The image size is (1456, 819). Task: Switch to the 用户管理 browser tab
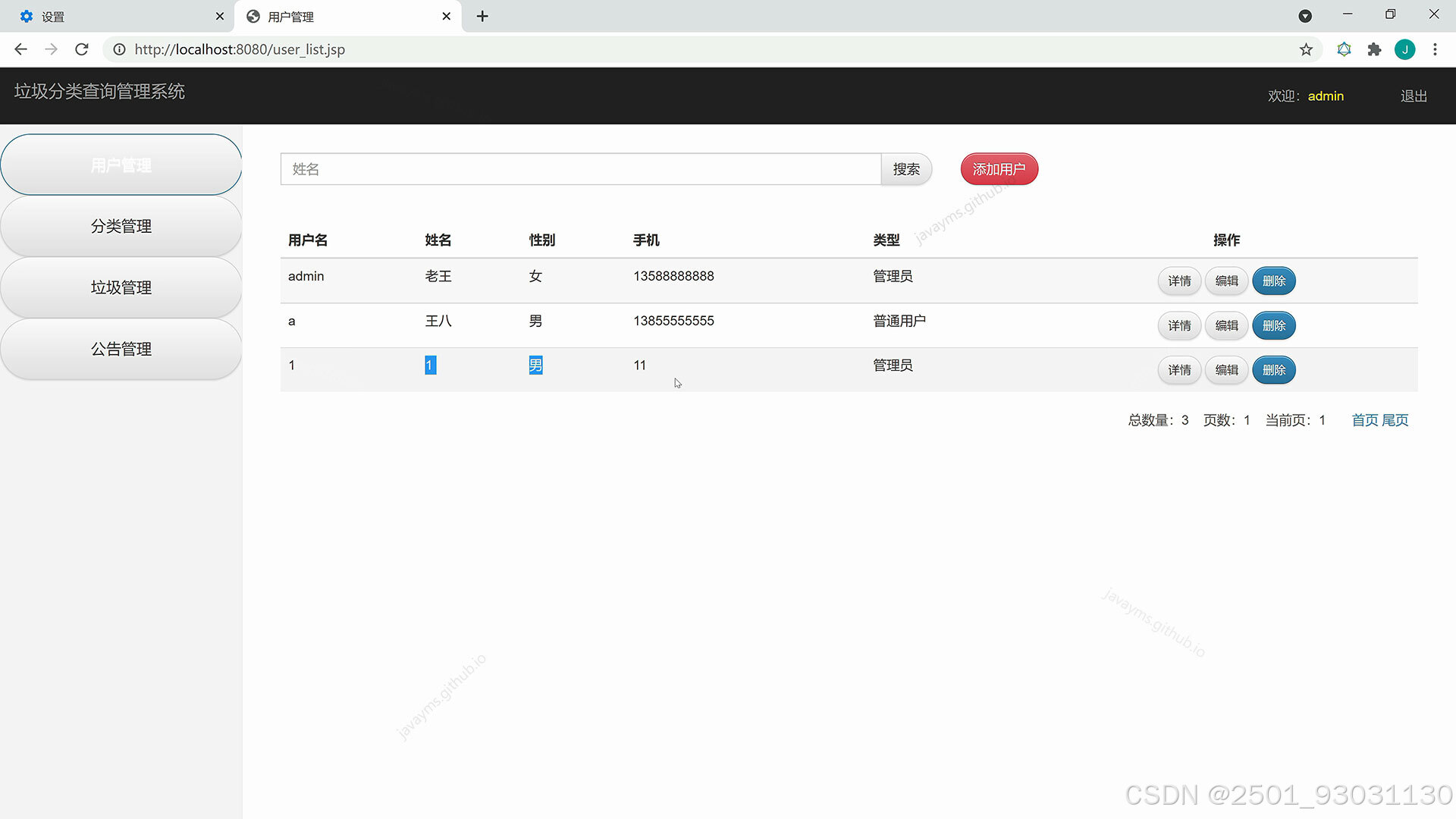(349, 16)
